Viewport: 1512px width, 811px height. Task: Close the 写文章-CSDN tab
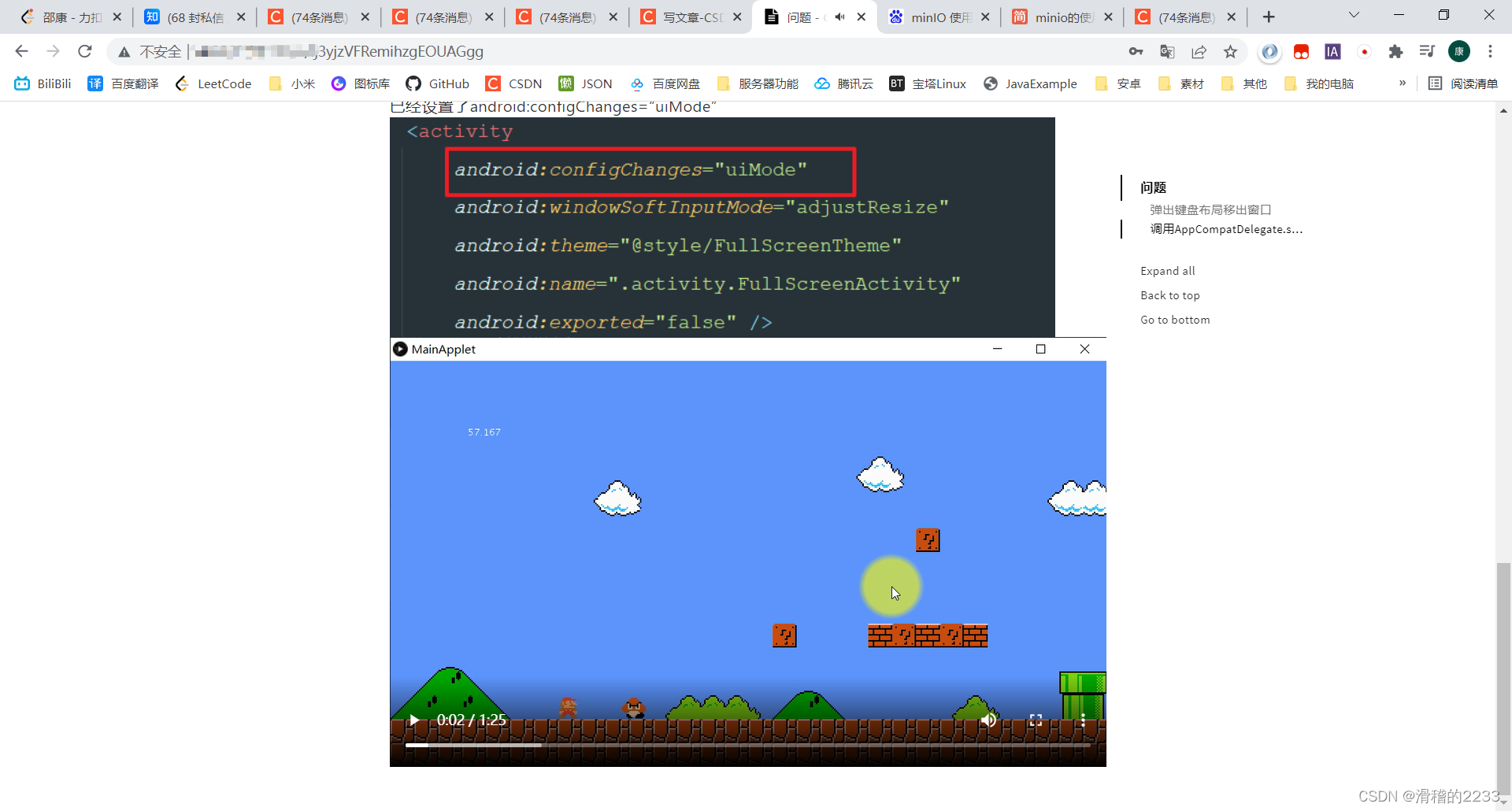pyautogui.click(x=737, y=17)
